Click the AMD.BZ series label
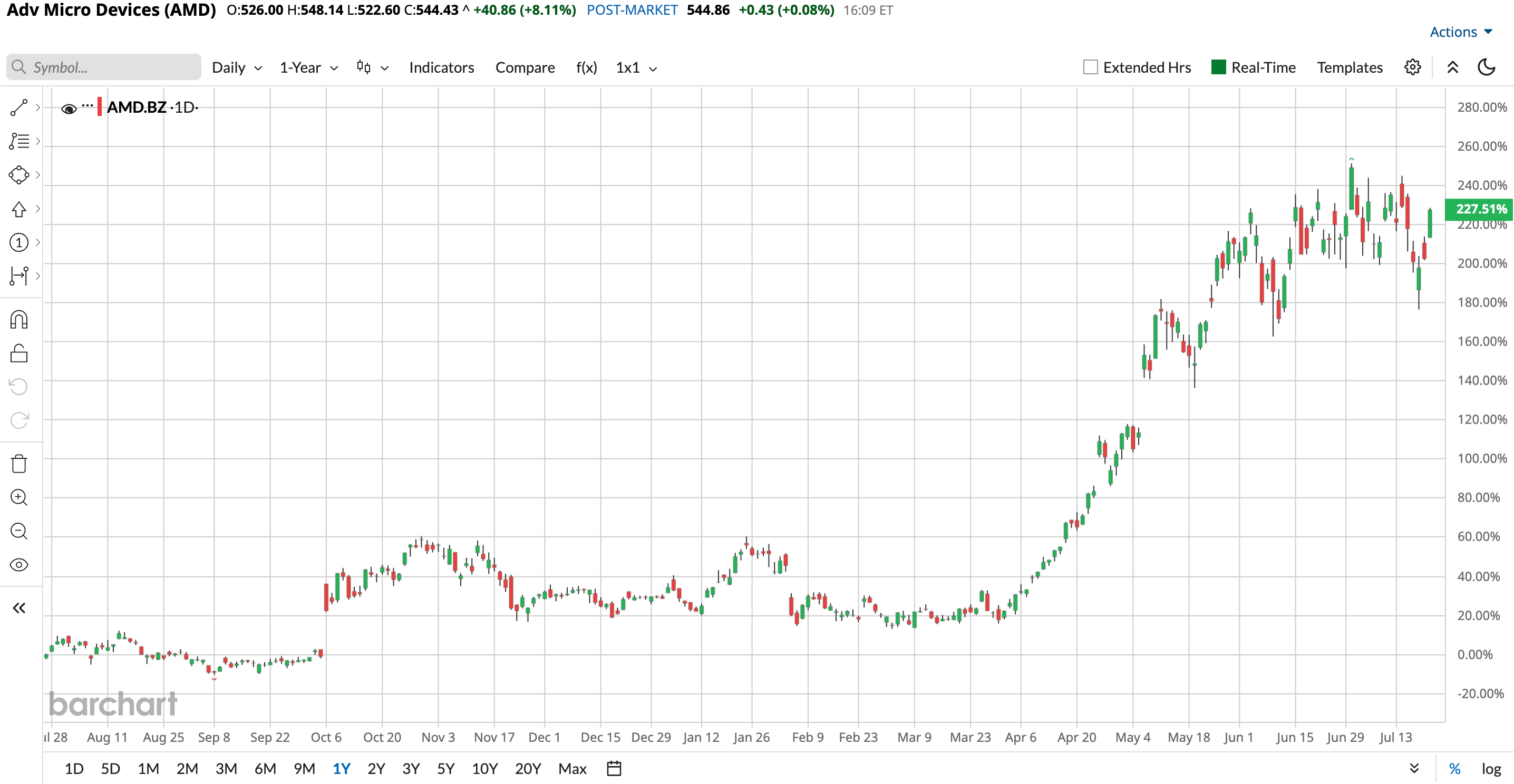Screen dimensions: 1514x784 pos(137,107)
